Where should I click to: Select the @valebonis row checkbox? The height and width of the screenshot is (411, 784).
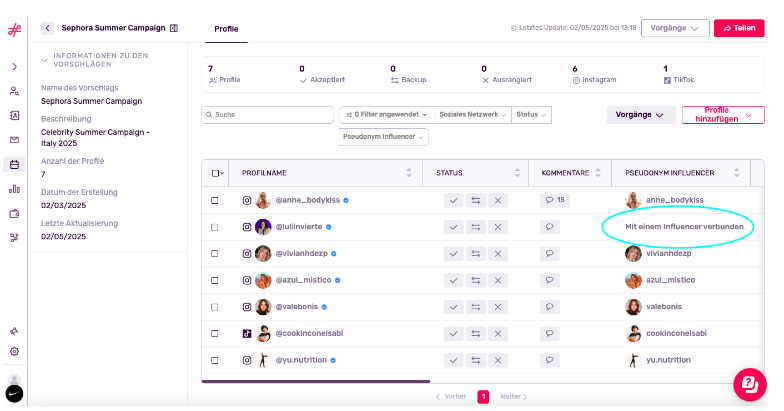(214, 307)
